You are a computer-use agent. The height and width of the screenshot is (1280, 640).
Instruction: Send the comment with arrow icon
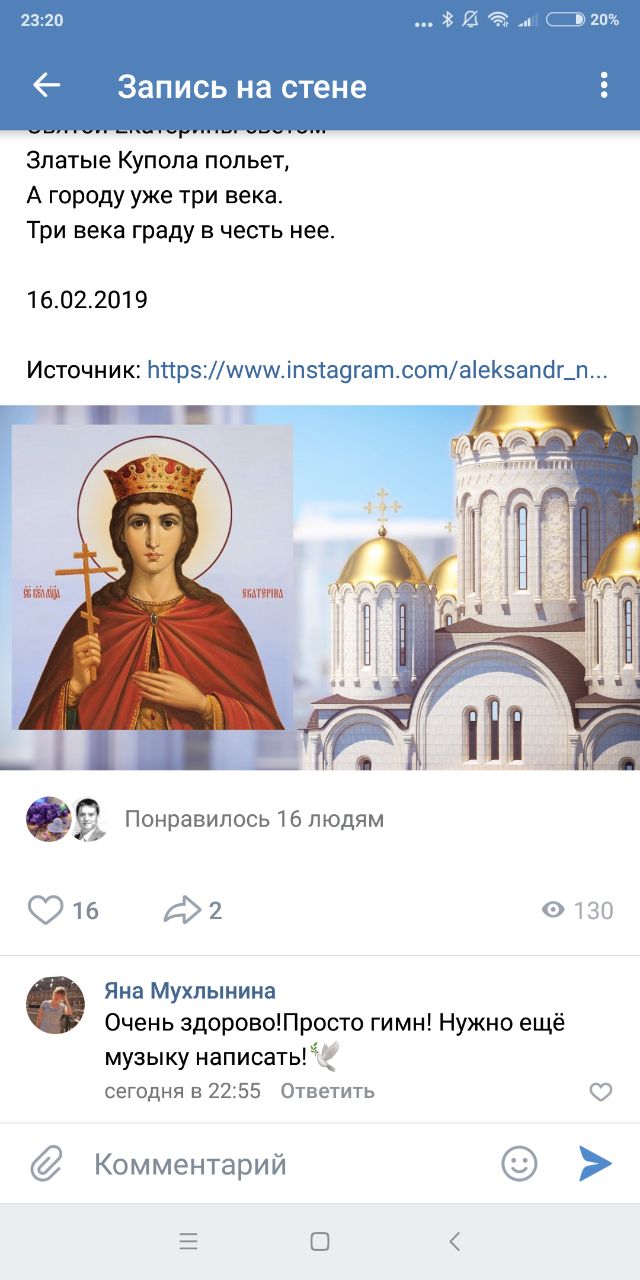click(x=595, y=1164)
